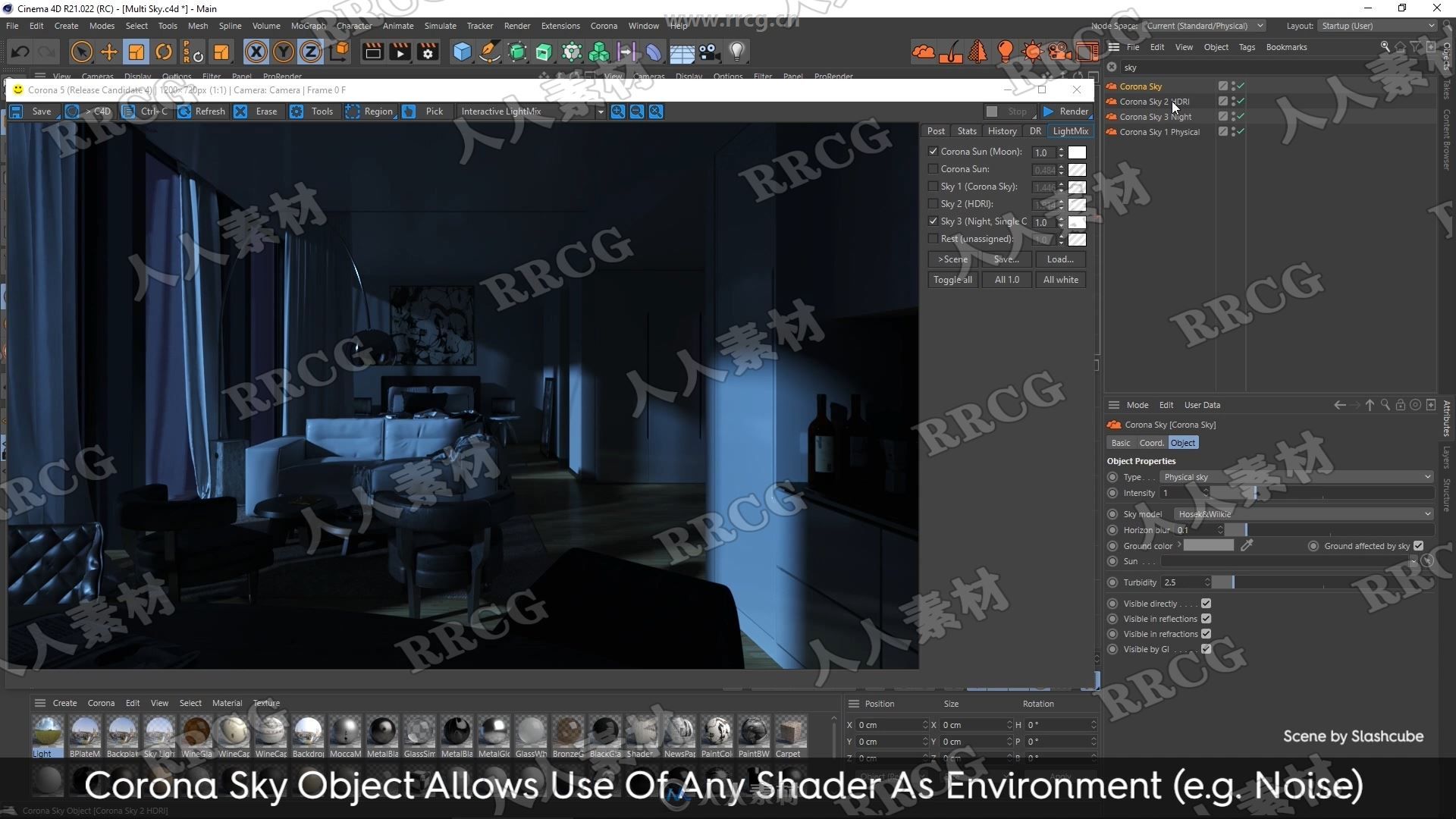The height and width of the screenshot is (819, 1456).
Task: Toggle Visible directly checkbox
Action: [1206, 604]
